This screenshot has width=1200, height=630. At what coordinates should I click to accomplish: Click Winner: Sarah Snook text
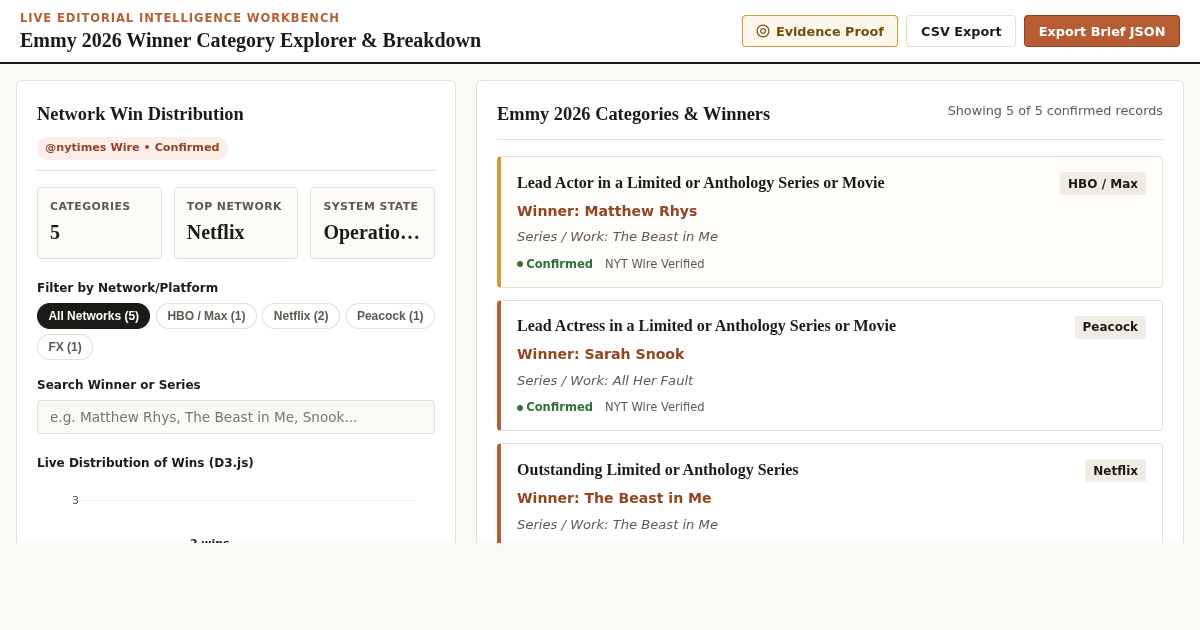click(600, 354)
